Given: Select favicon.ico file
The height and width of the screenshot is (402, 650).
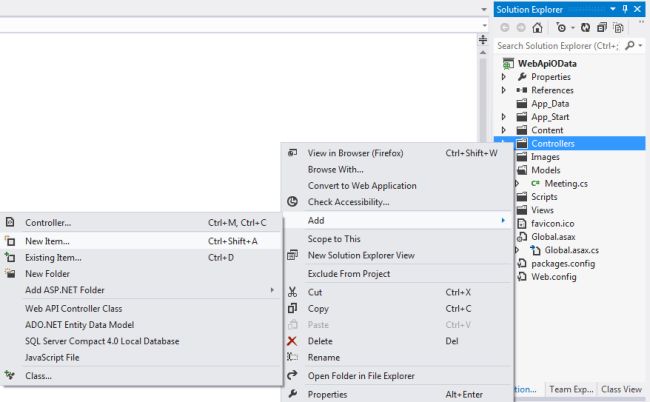Looking at the screenshot, I should pyautogui.click(x=553, y=223).
